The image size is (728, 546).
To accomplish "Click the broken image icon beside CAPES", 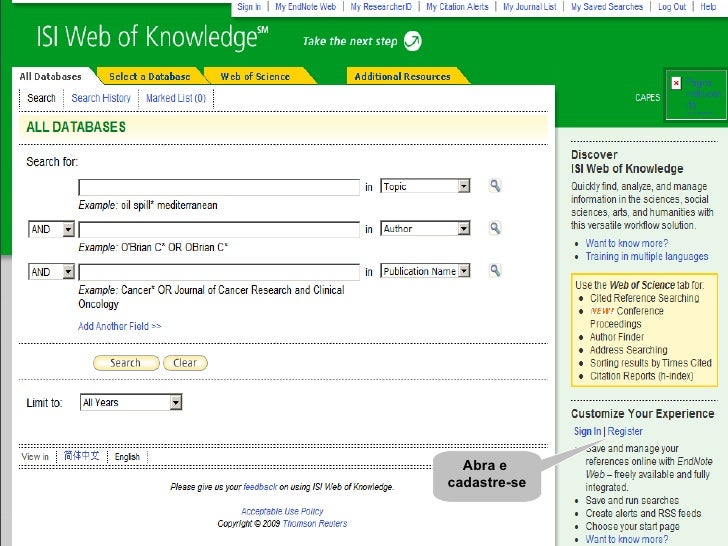I will [676, 83].
